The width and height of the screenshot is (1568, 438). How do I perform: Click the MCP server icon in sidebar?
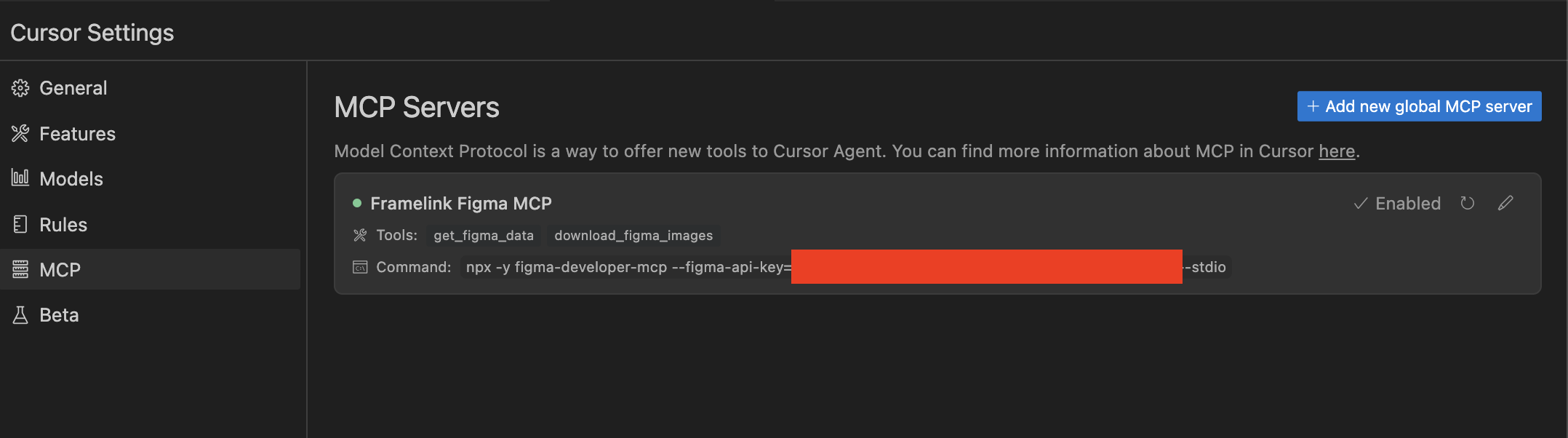[x=20, y=269]
